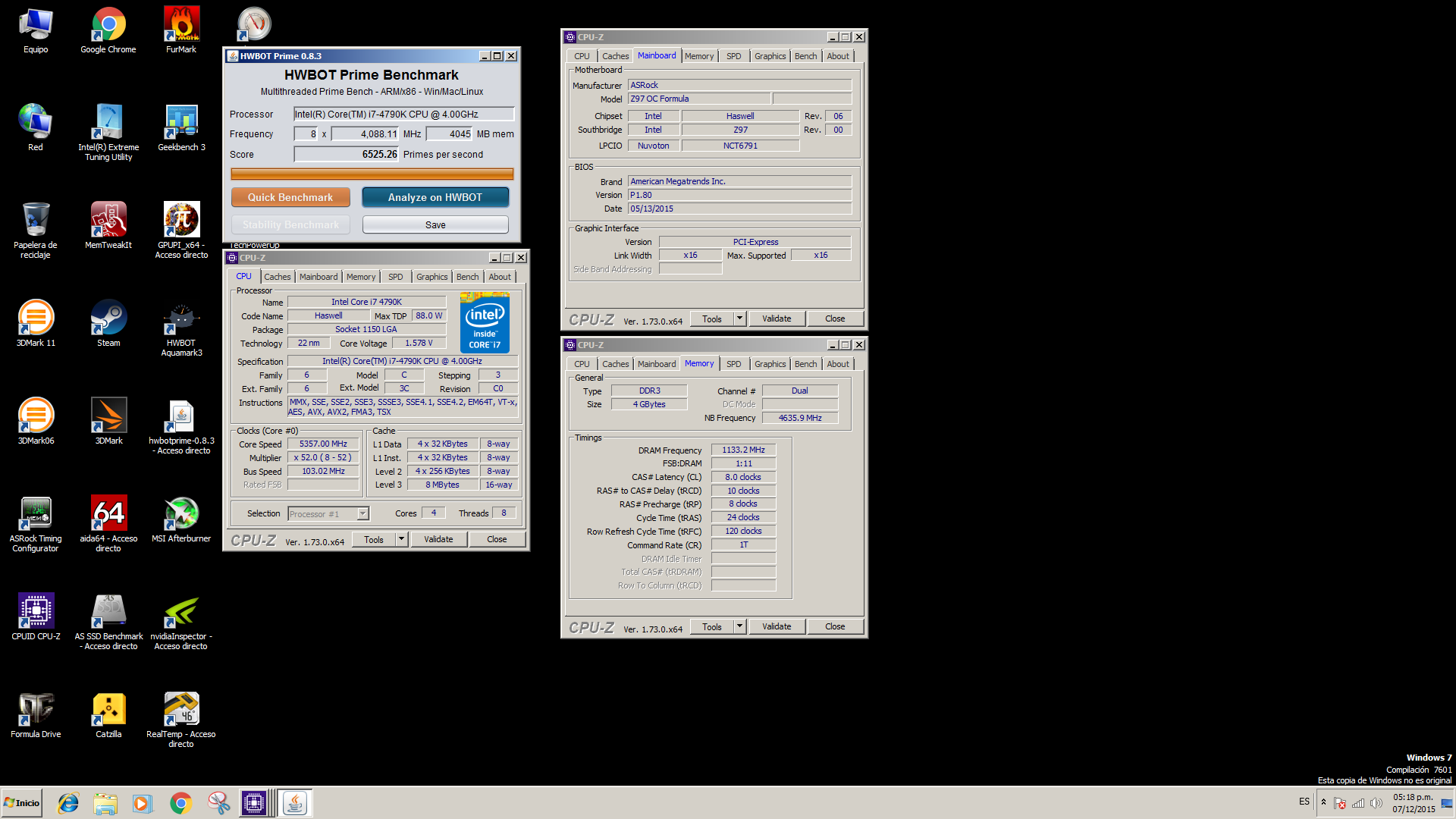The image size is (1456, 819).
Task: Click Quick Benchmark button
Action: coord(290,197)
